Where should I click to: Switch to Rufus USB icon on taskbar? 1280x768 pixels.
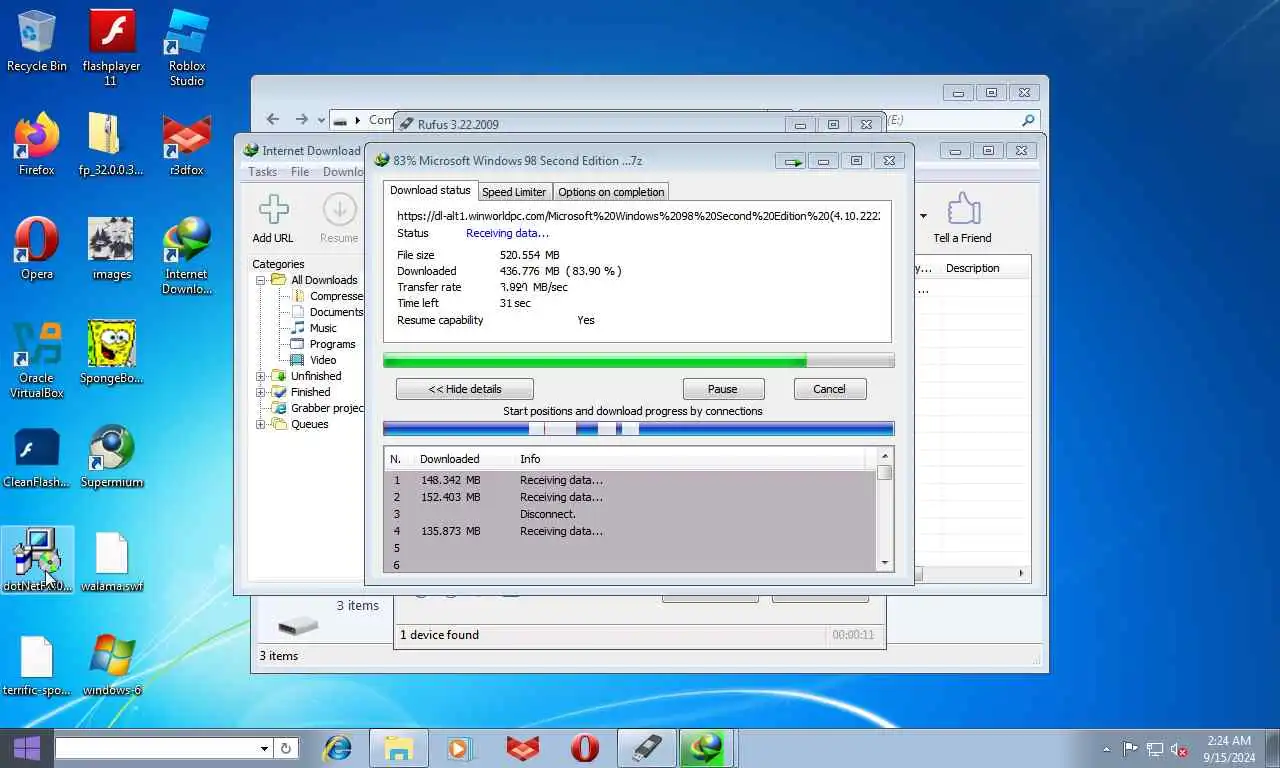point(647,748)
